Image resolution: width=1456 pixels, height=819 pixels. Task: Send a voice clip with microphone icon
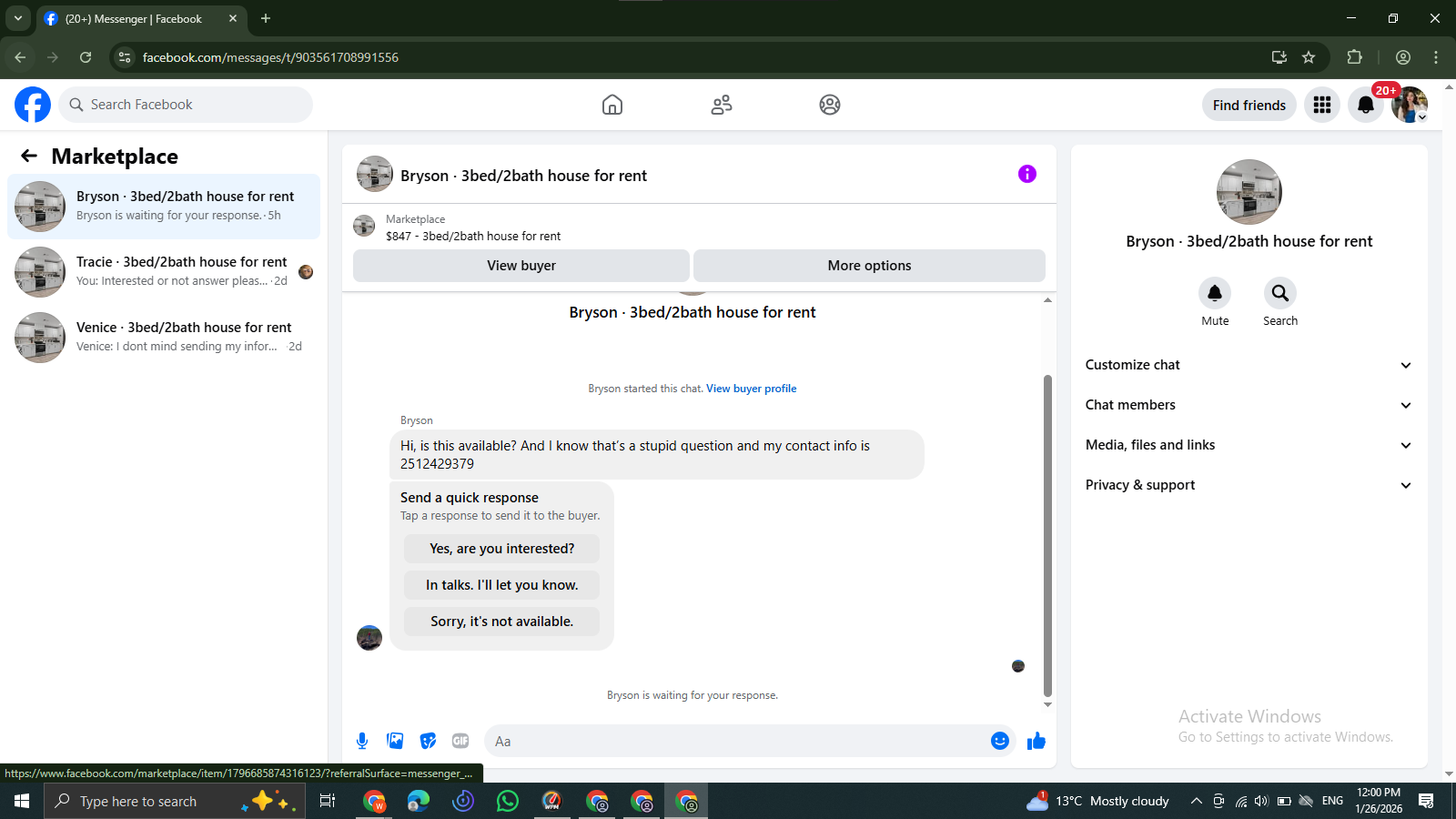[362, 741]
